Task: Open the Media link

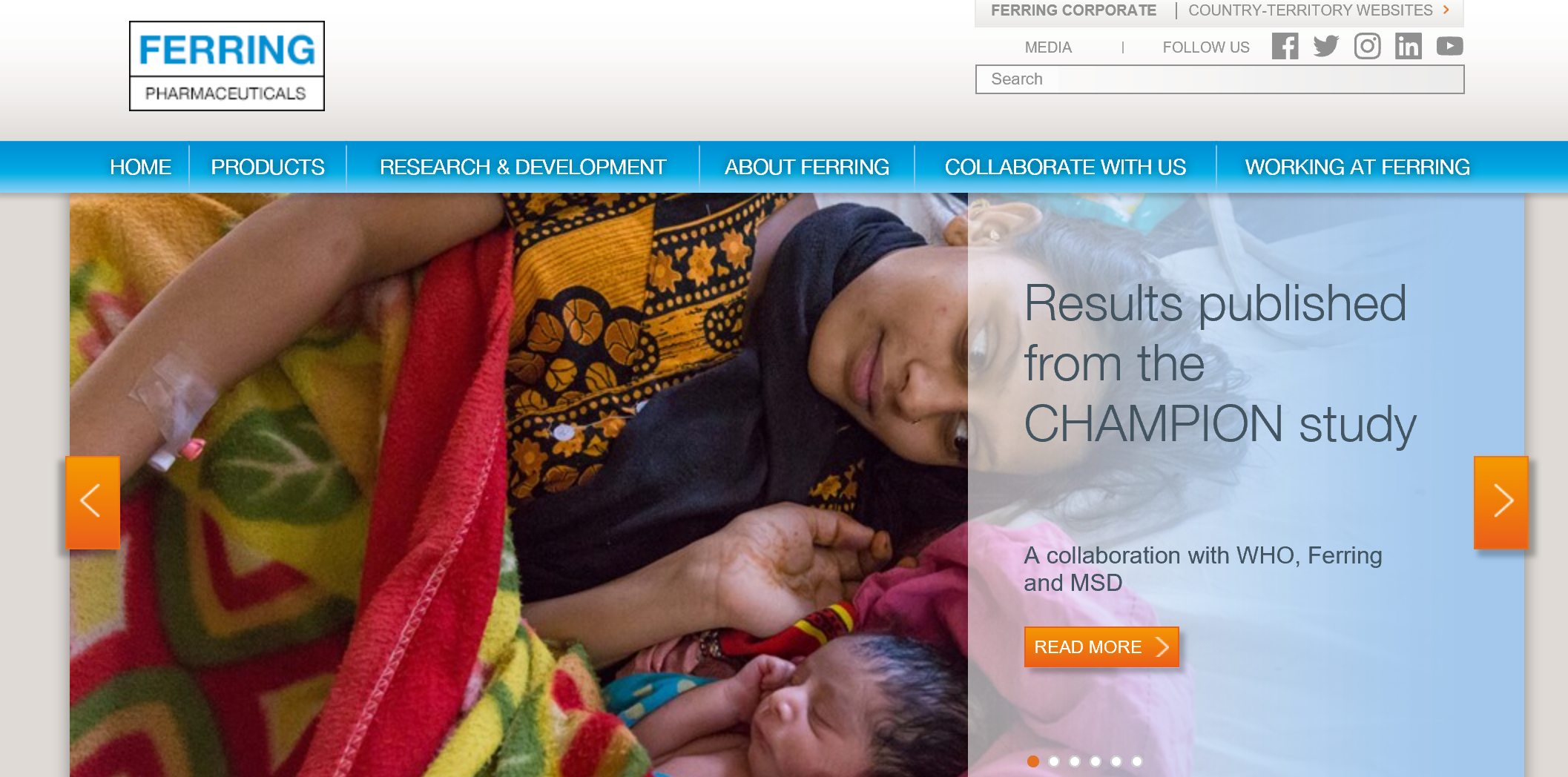Action: 1048,47
